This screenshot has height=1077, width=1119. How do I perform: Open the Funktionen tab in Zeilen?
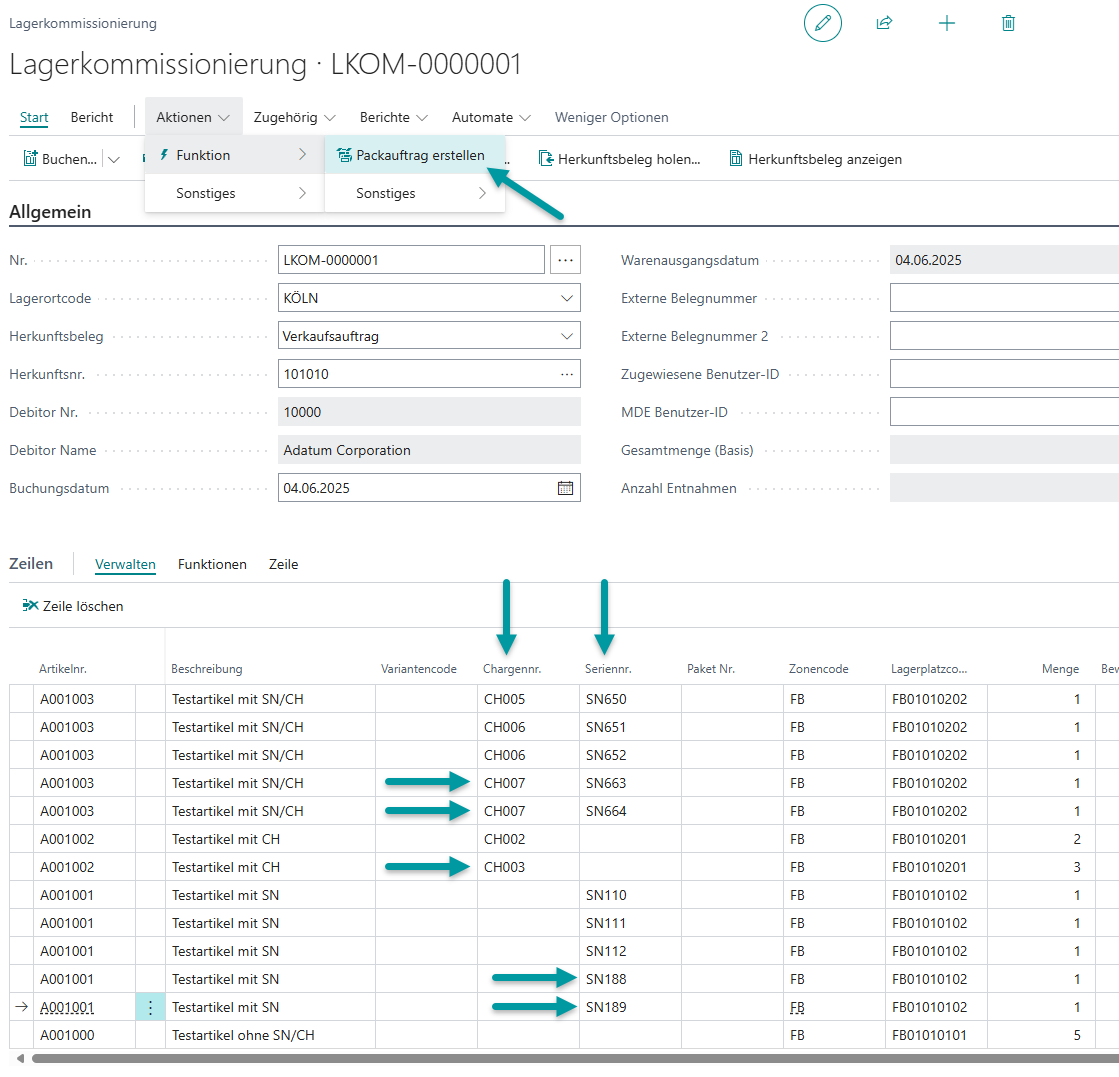(x=212, y=564)
